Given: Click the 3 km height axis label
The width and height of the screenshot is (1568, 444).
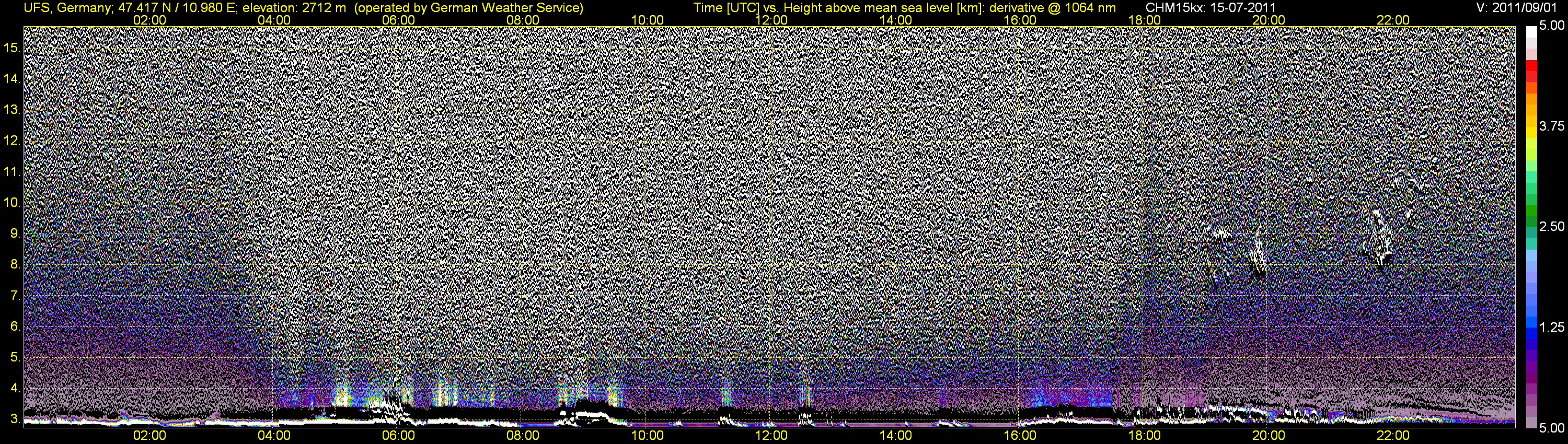Looking at the screenshot, I should coord(15,418).
